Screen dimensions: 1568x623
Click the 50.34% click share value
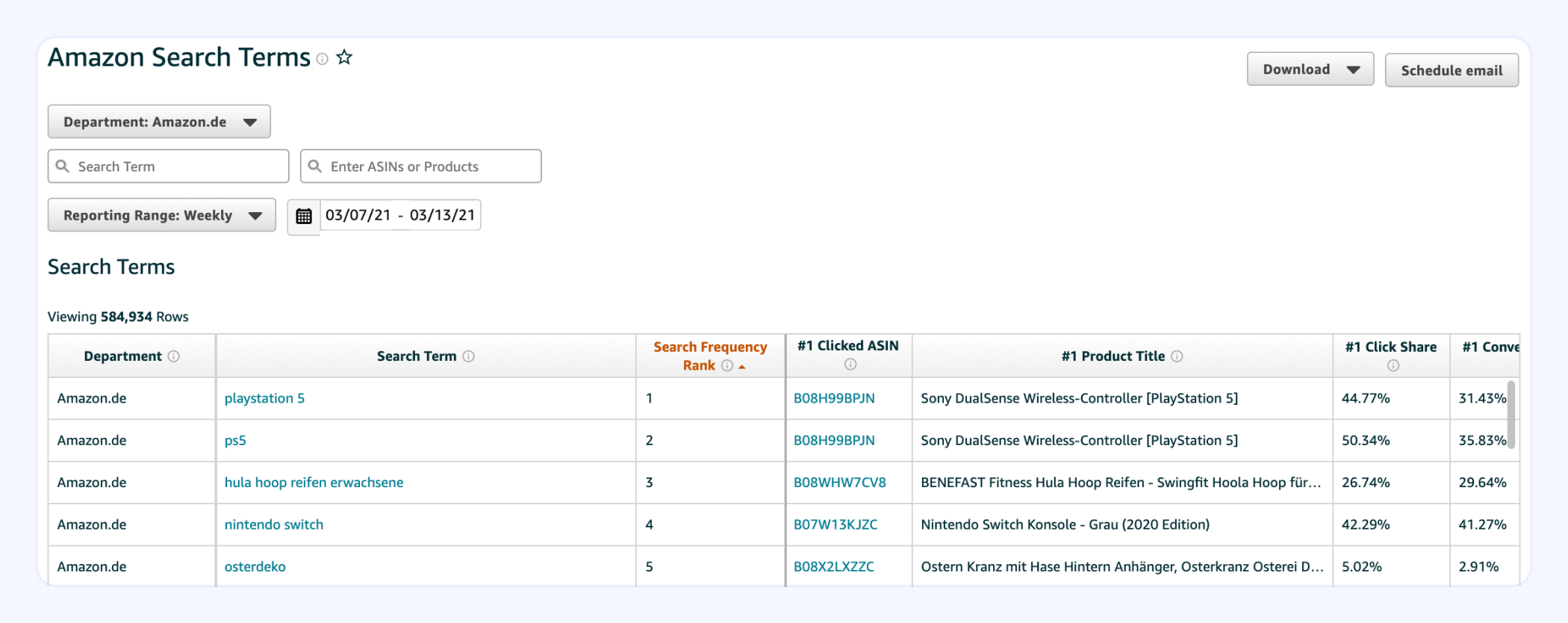pyautogui.click(x=1366, y=441)
